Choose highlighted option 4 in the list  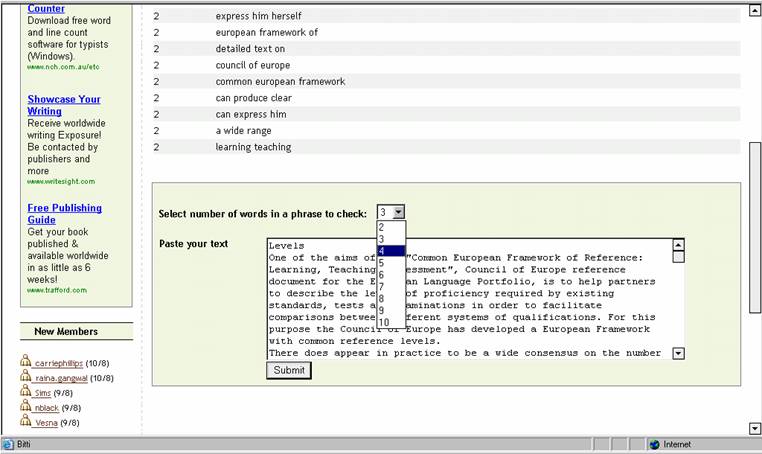point(391,251)
